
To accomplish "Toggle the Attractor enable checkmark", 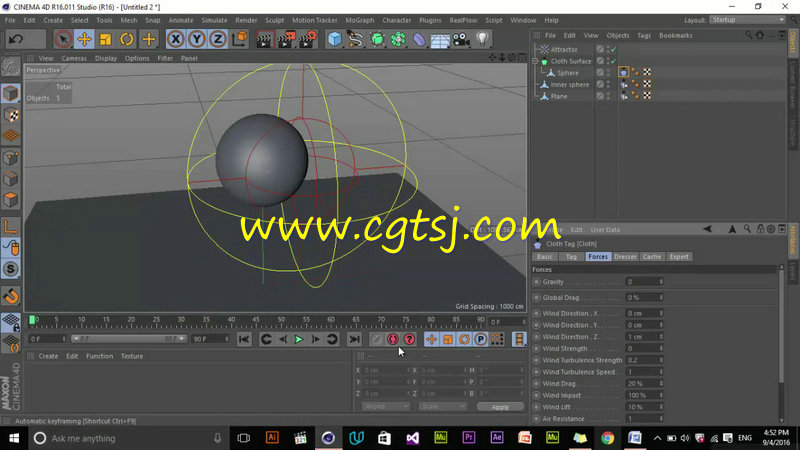I will click(613, 49).
